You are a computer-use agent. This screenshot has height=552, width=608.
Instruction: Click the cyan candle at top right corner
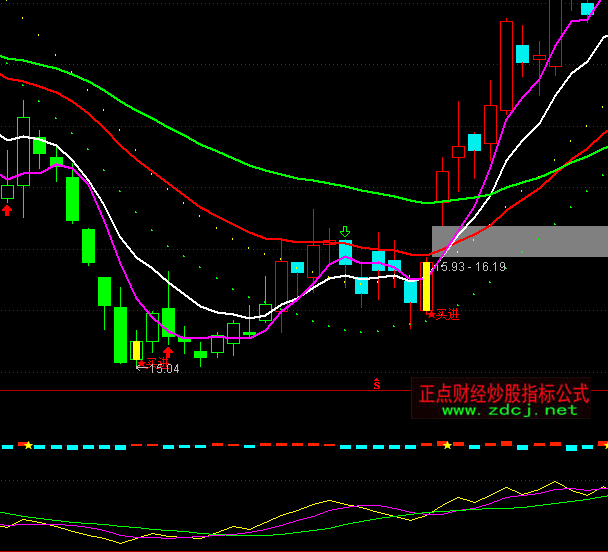tap(587, 9)
